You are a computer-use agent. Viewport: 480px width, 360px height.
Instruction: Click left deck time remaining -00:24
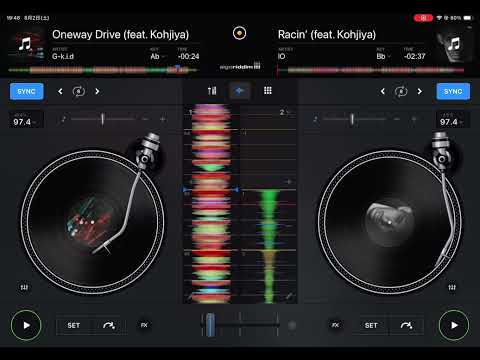tap(188, 56)
